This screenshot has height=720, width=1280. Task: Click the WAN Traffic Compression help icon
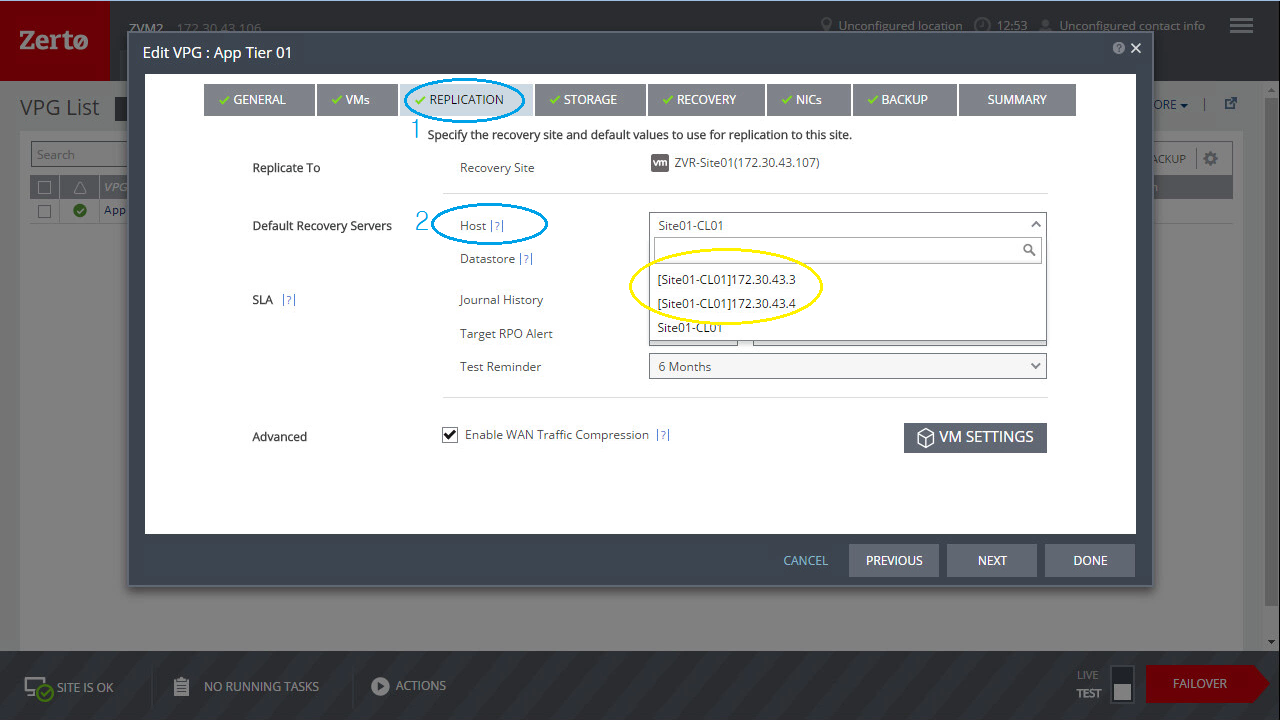pos(662,435)
